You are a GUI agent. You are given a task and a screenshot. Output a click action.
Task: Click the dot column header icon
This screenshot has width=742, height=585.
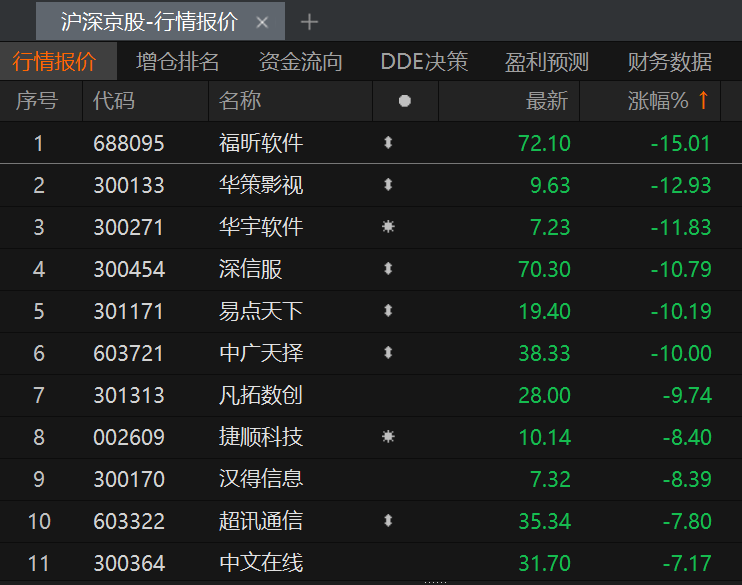click(405, 101)
